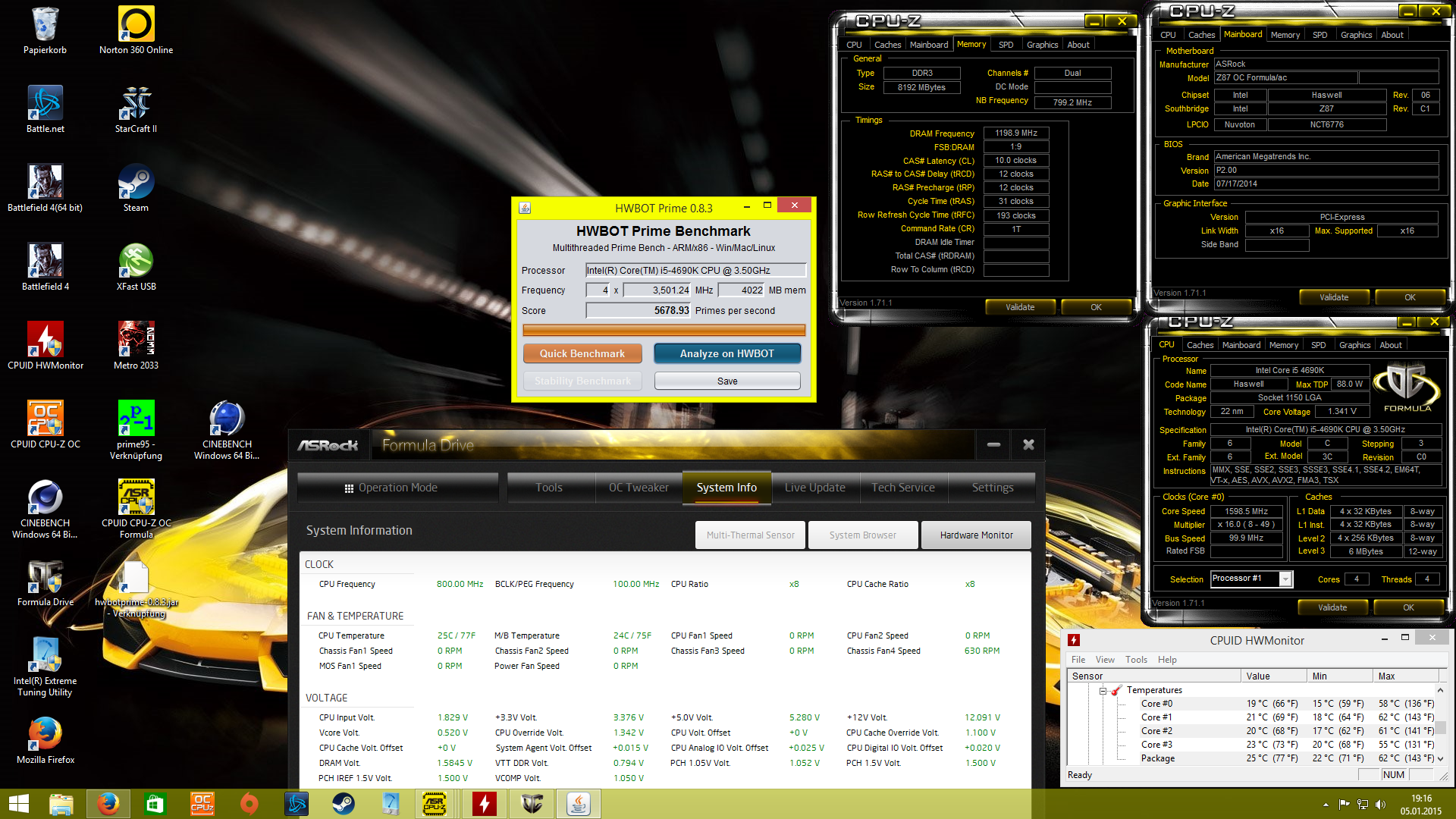Select the CPUID CPU-Z OC desktop icon
The height and width of the screenshot is (819, 1456).
[45, 425]
